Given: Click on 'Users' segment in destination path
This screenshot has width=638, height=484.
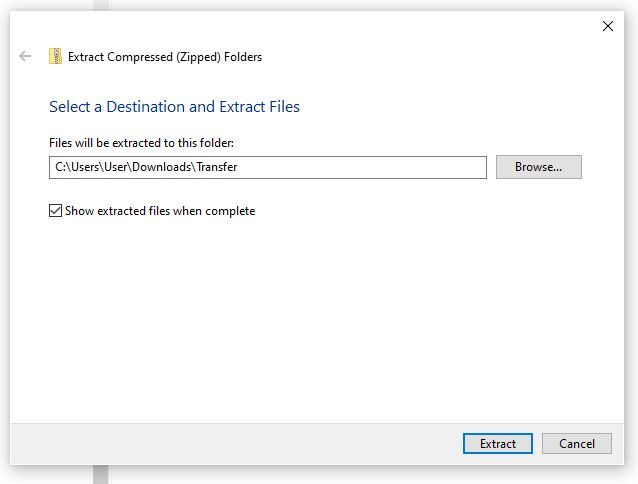Looking at the screenshot, I should point(85,167).
